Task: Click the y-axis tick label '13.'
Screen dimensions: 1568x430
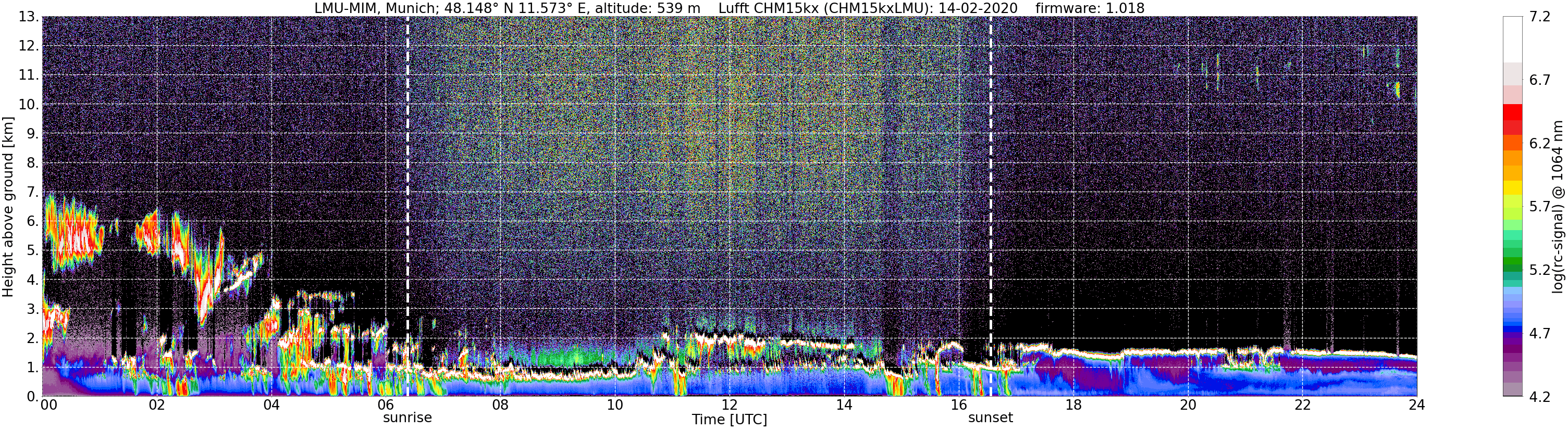Action: pos(29,17)
